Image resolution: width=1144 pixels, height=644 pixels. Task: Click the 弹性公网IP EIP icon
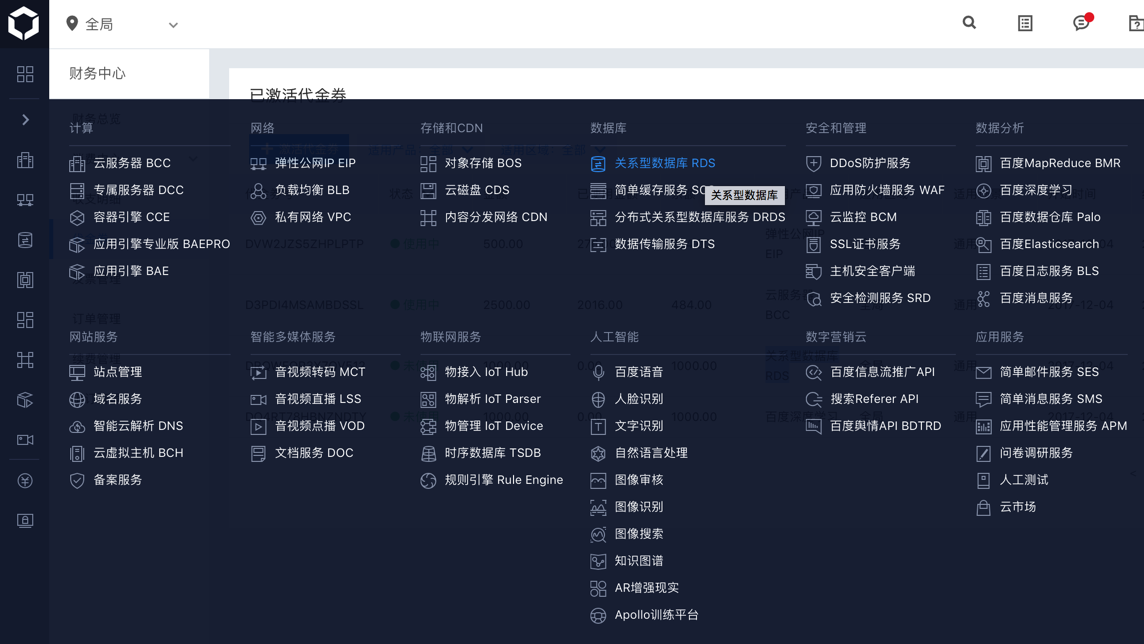258,163
